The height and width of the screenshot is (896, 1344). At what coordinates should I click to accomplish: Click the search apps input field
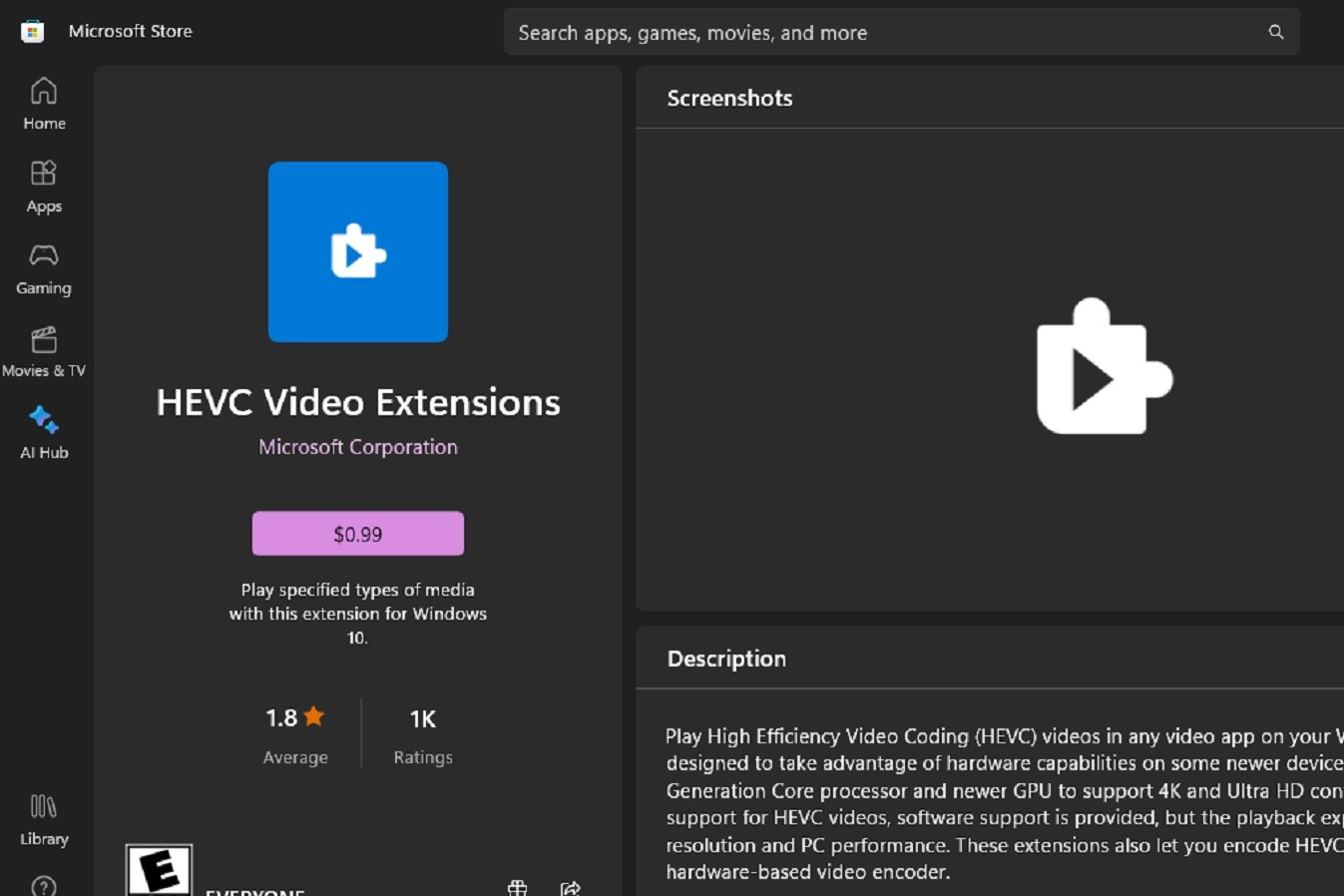click(x=902, y=32)
